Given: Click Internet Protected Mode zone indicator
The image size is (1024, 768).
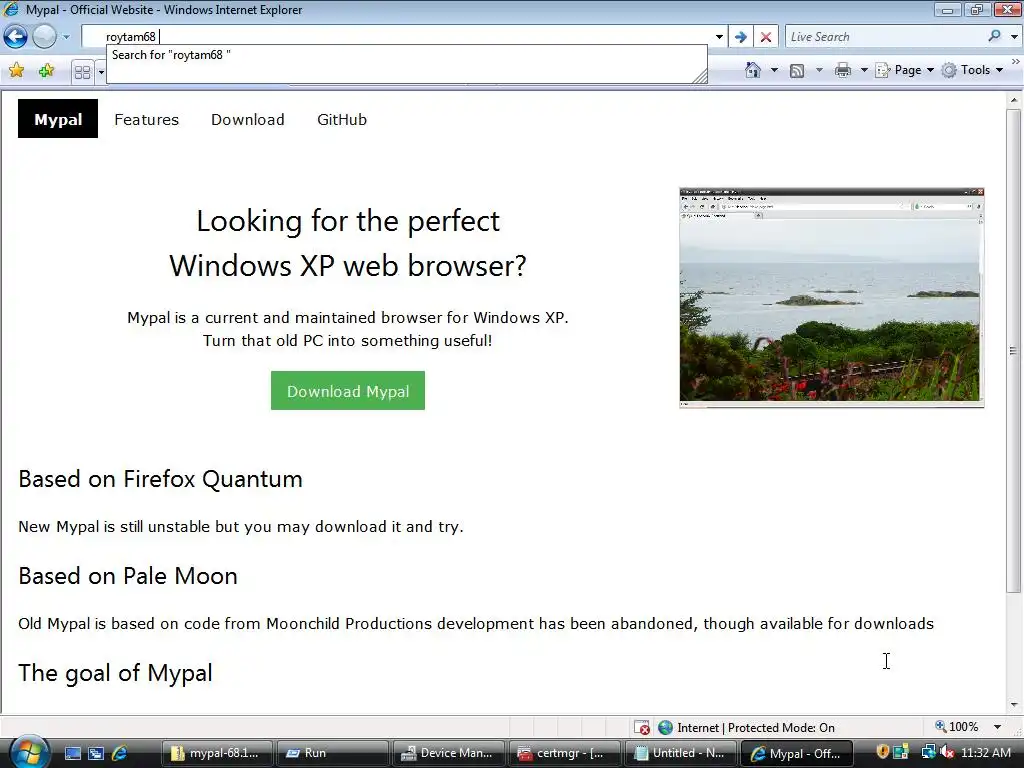Looking at the screenshot, I should pos(746,727).
